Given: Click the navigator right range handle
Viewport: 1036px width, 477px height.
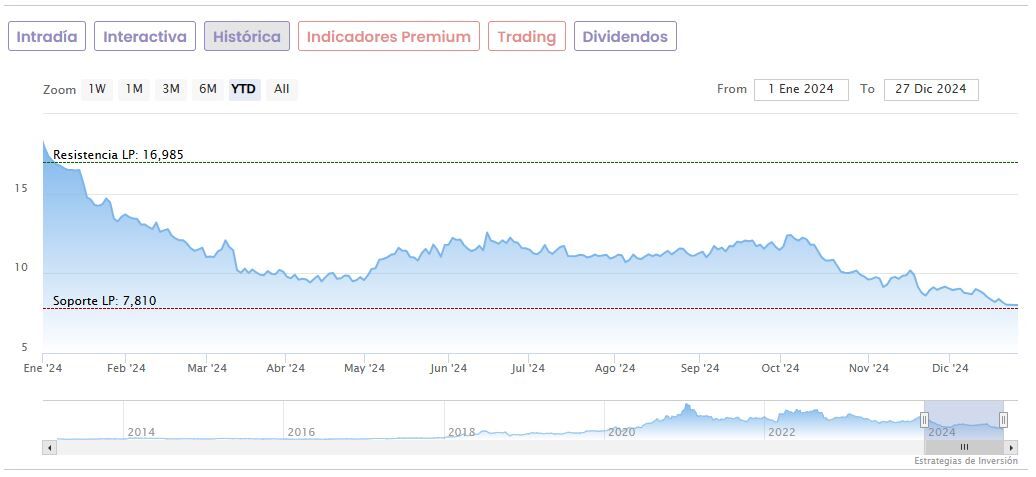Looking at the screenshot, I should click(x=1003, y=420).
